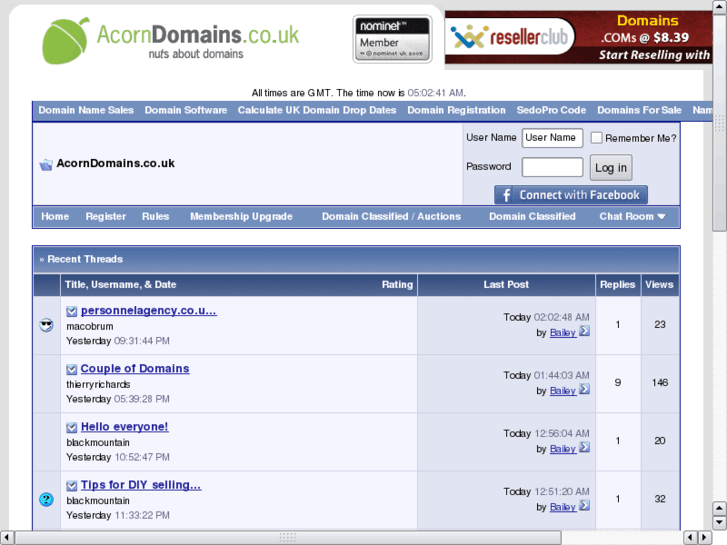Open Calculate UK Domain Drop Dates
This screenshot has height=545, width=727.
[x=317, y=110]
